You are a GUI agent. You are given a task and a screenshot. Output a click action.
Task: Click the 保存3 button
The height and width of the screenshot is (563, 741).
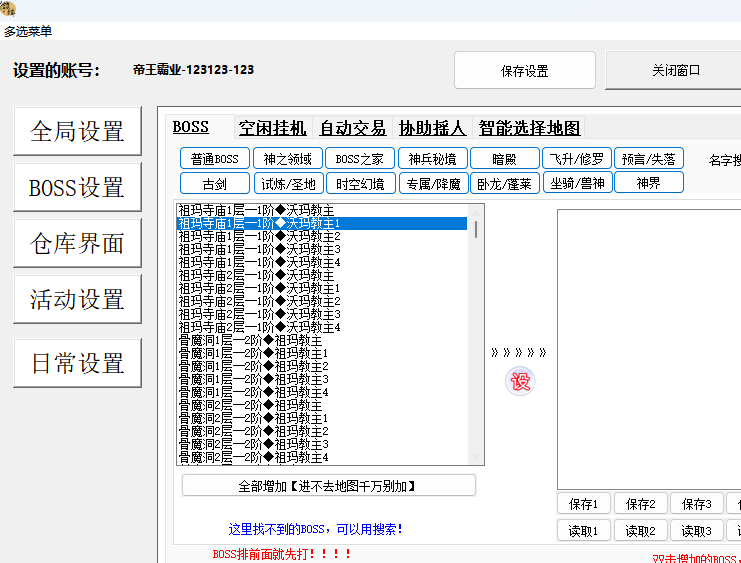[x=697, y=504]
